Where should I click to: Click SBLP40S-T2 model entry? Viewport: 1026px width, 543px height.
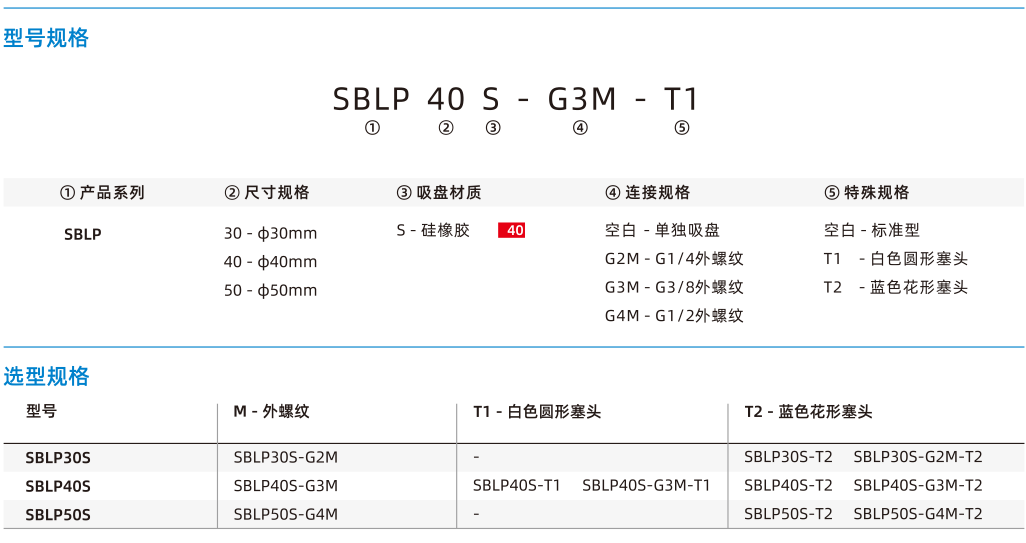(x=788, y=485)
